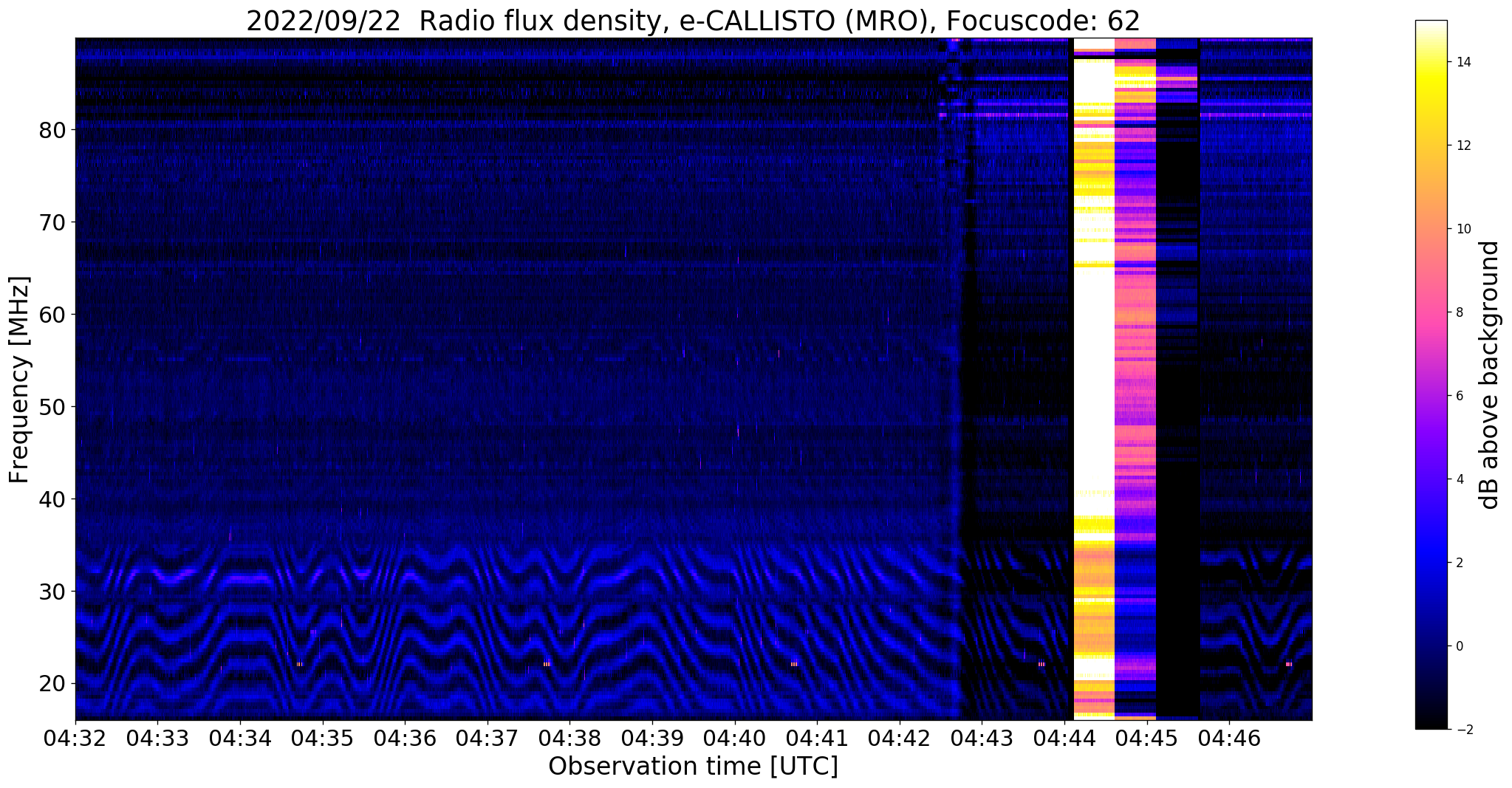Image resolution: width=1512 pixels, height=788 pixels.
Task: Click the 04:38 time tick label
Action: pyautogui.click(x=569, y=738)
